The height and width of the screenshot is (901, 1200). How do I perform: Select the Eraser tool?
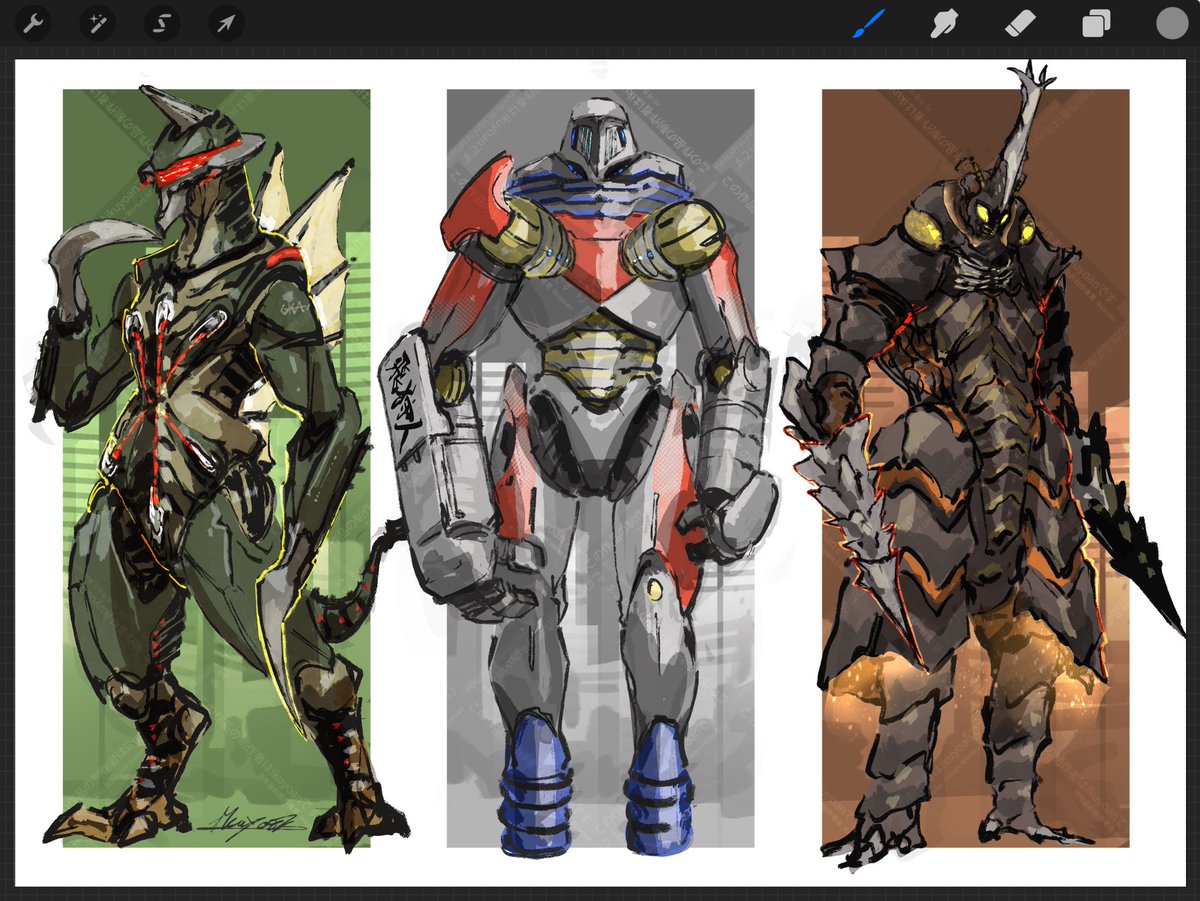(x=1020, y=23)
